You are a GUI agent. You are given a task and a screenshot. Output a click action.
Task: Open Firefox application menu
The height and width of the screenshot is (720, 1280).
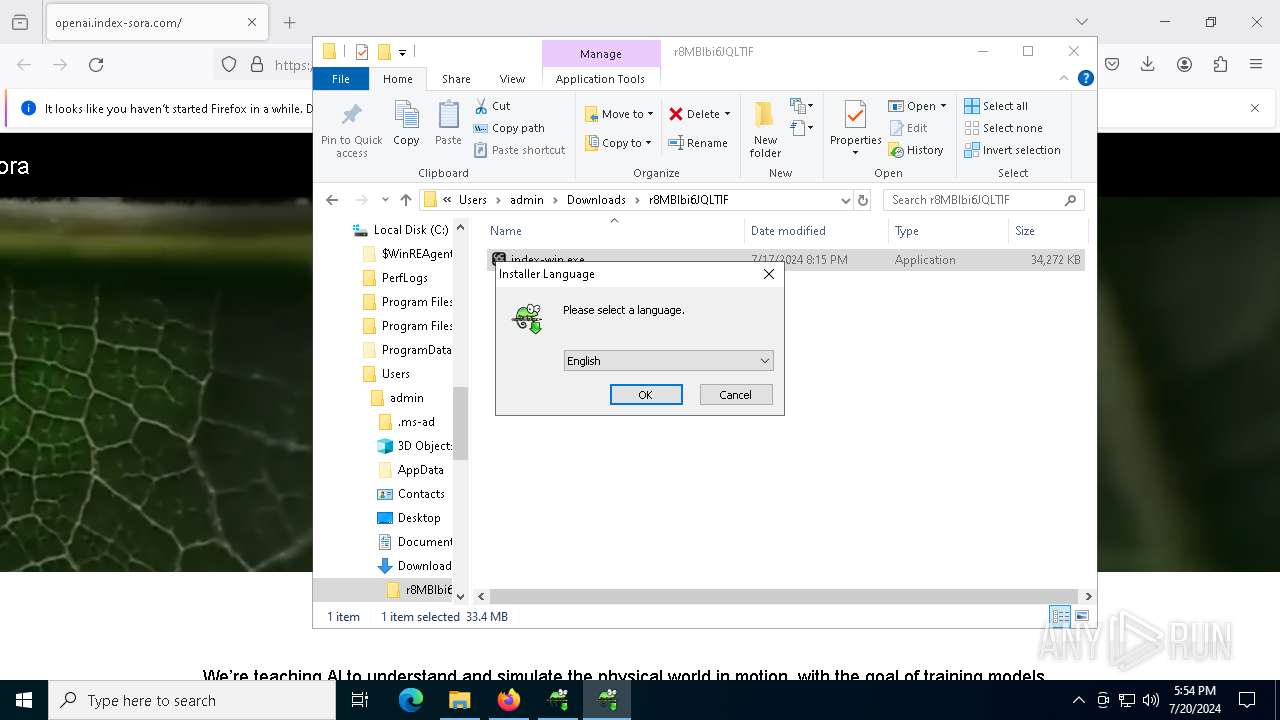[x=1256, y=65]
